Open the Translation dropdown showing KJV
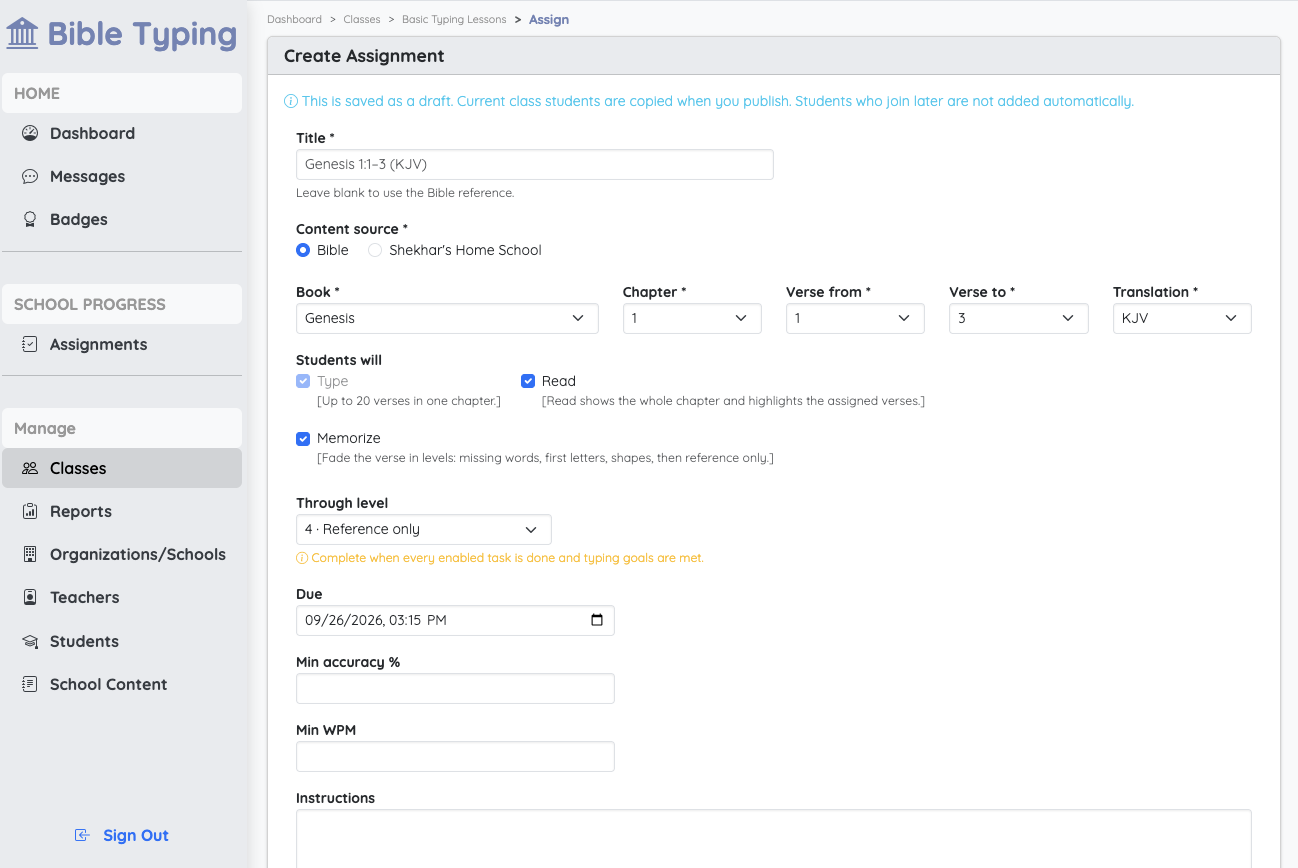 coord(1182,318)
